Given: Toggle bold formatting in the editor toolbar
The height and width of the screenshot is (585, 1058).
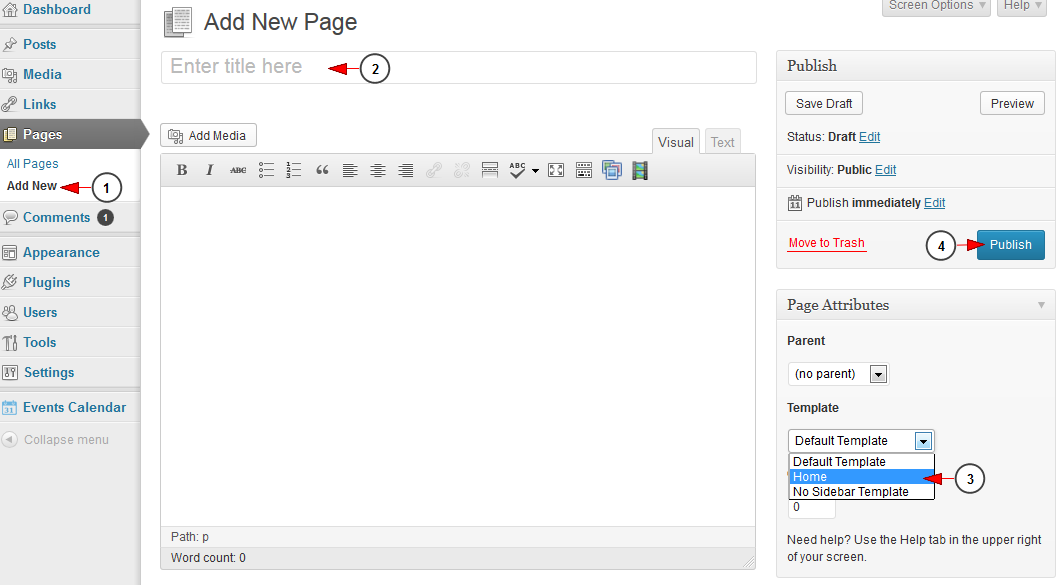Looking at the screenshot, I should click(182, 171).
